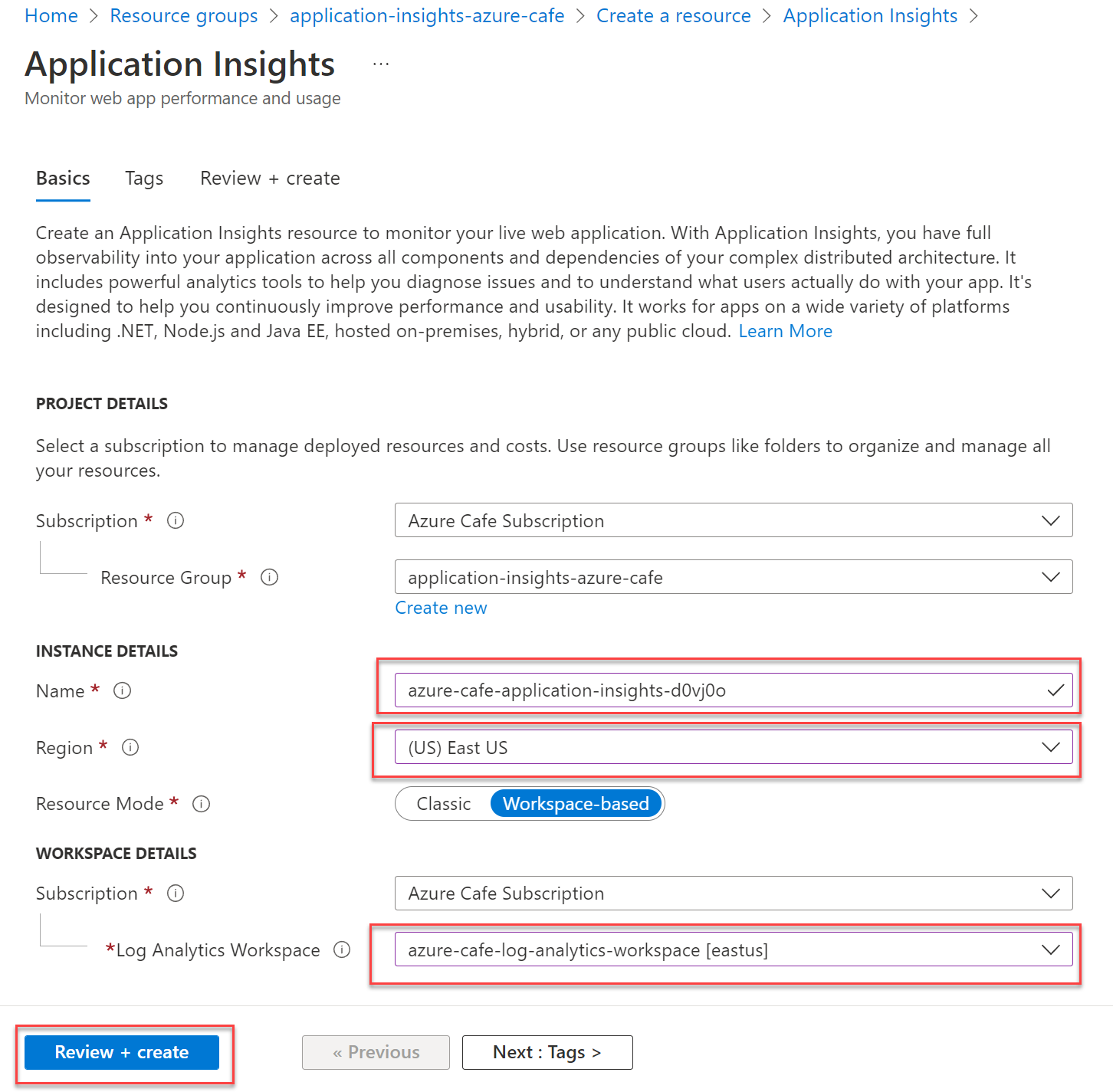Open the Region dropdown showing East US
The width and height of the screenshot is (1113, 1092).
click(x=733, y=747)
